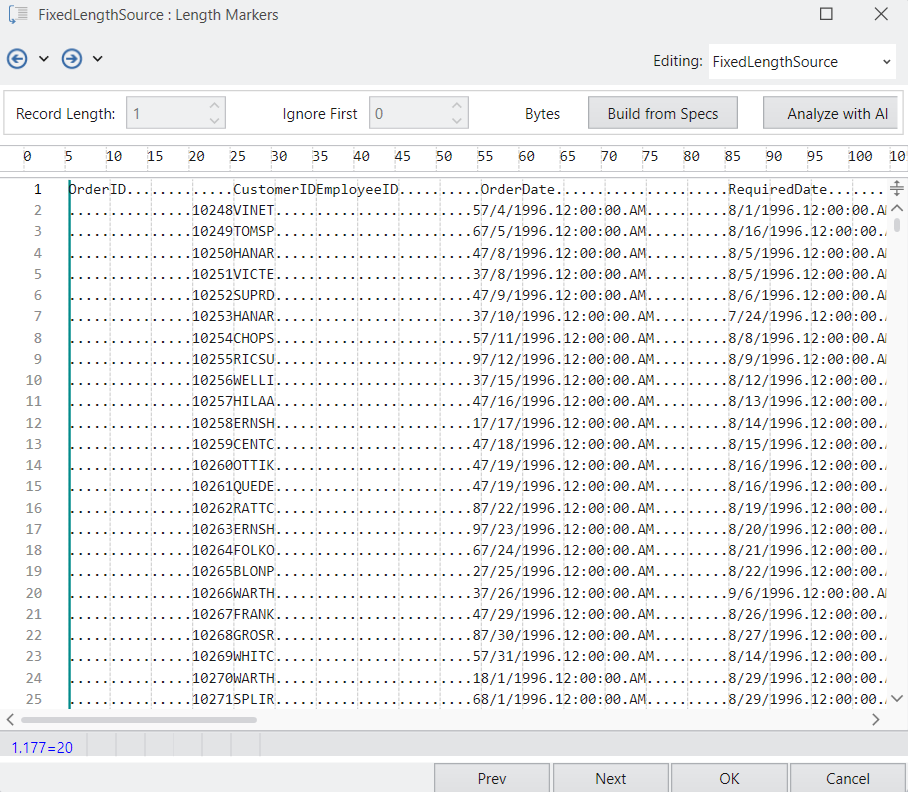The height and width of the screenshot is (792, 908).
Task: Increase Record Length with the up spinner
Action: point(214,106)
